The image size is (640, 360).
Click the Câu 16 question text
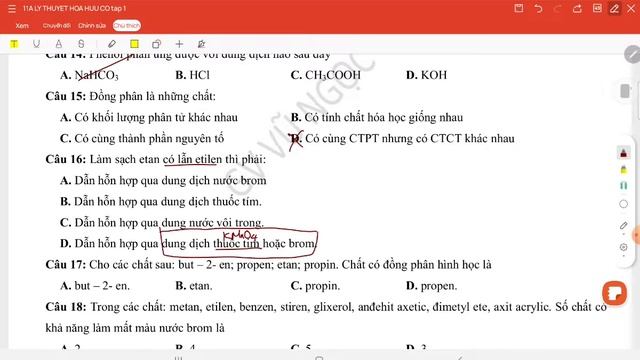[x=156, y=159]
